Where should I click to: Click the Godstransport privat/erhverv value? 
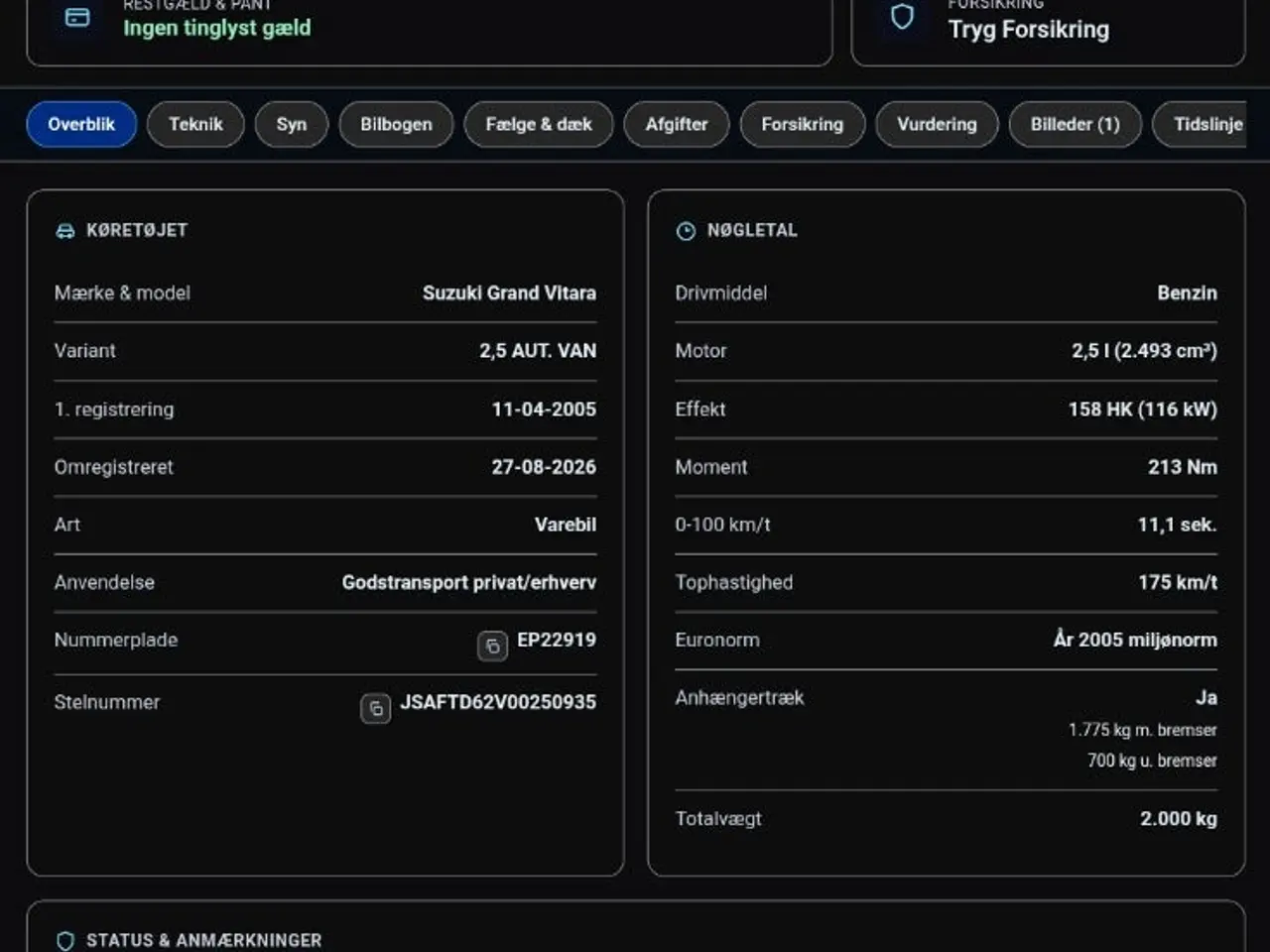point(469,582)
